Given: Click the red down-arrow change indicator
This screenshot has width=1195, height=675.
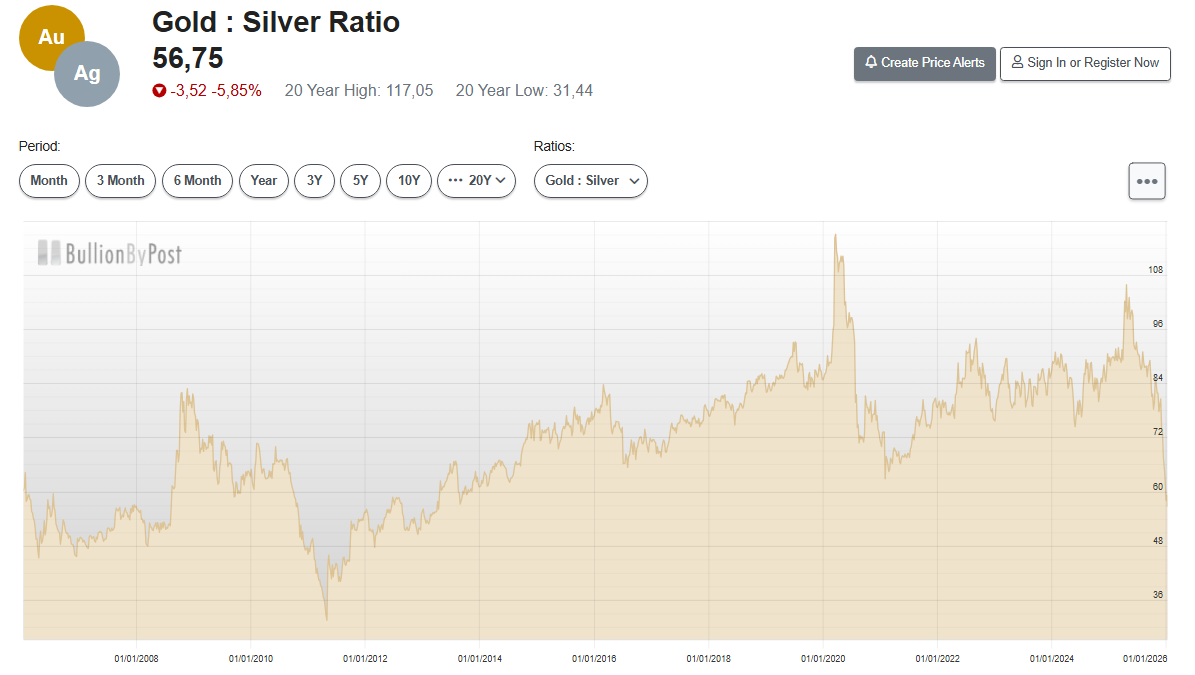Looking at the screenshot, I should coord(159,91).
